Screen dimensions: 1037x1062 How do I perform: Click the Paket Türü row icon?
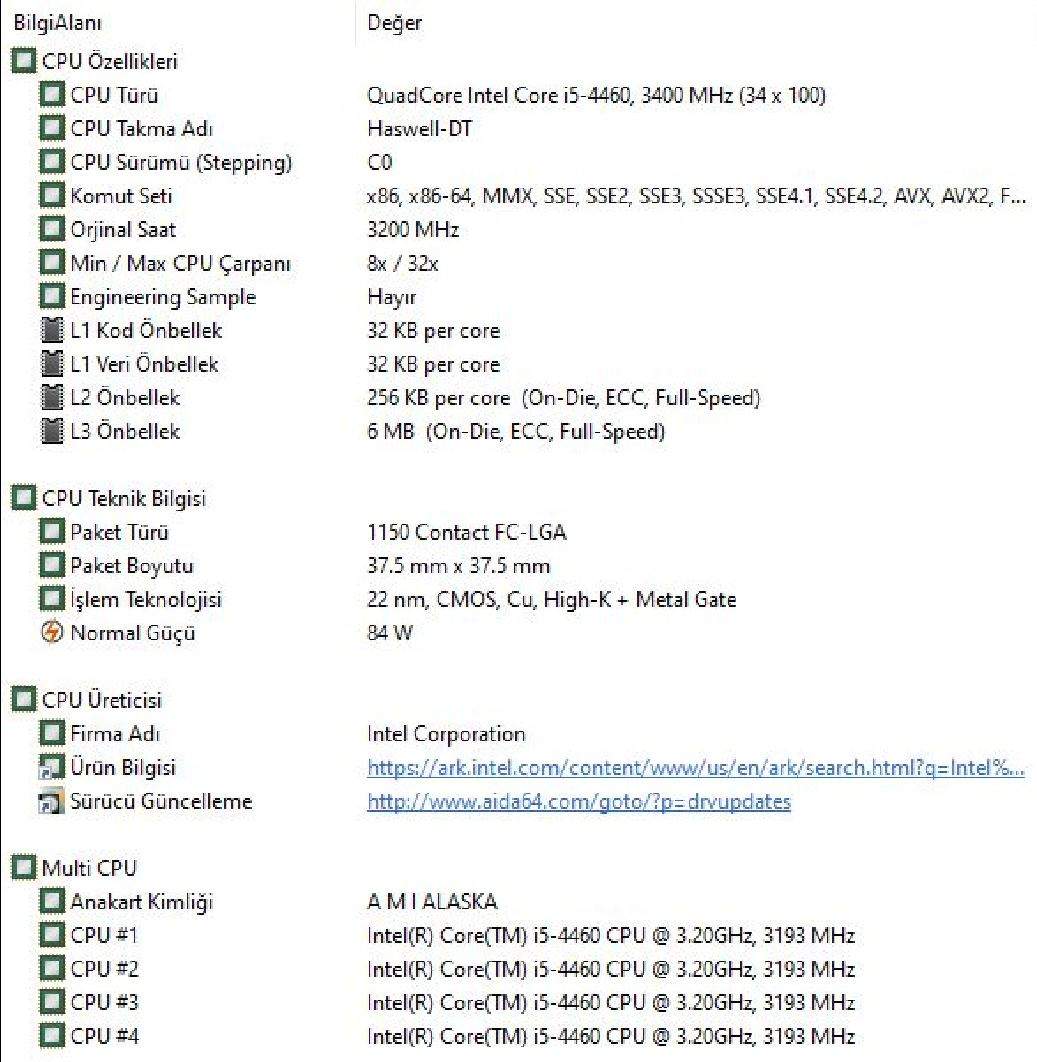(52, 532)
